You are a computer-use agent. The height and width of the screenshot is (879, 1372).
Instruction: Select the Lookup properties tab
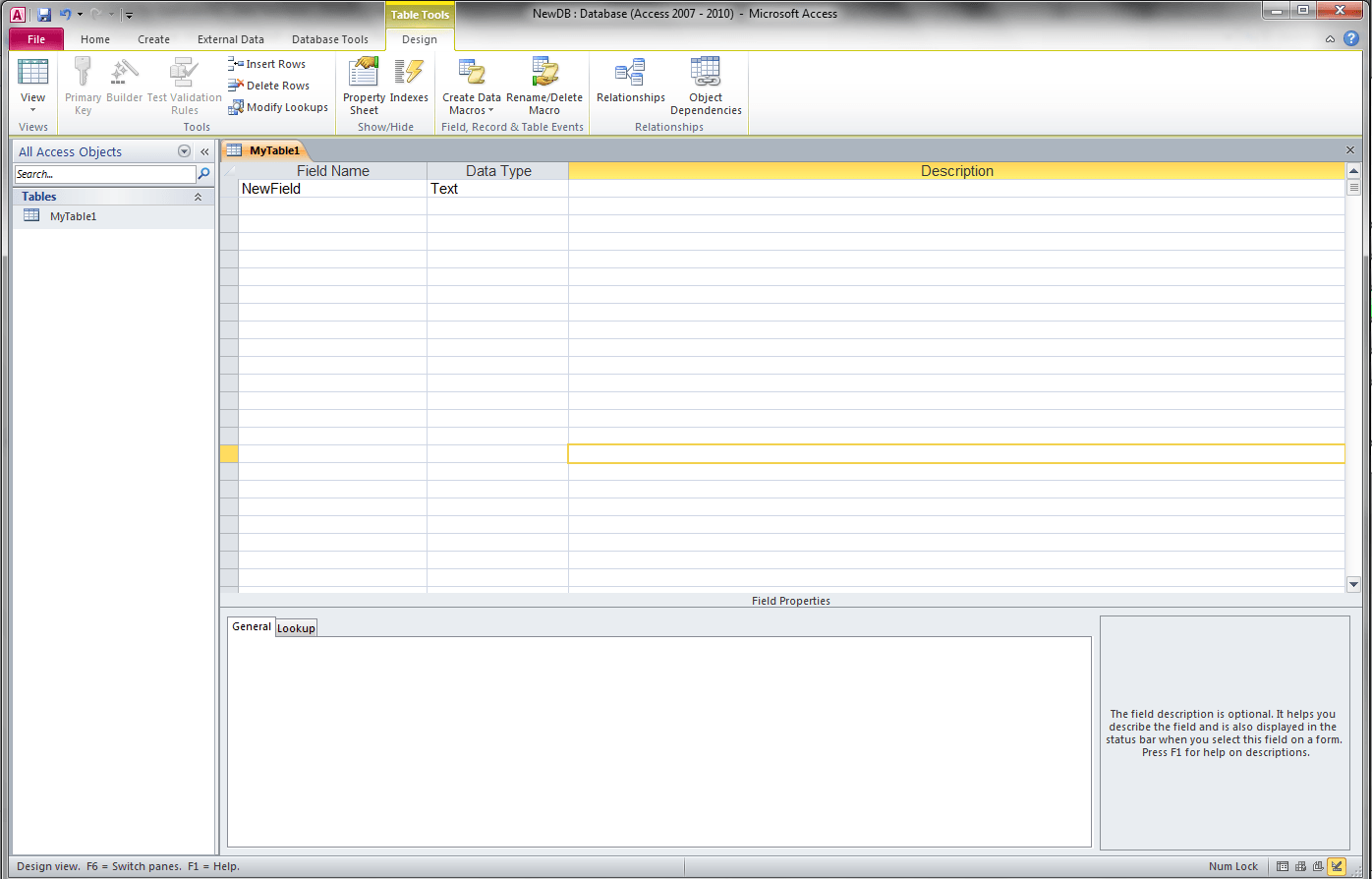click(x=296, y=628)
